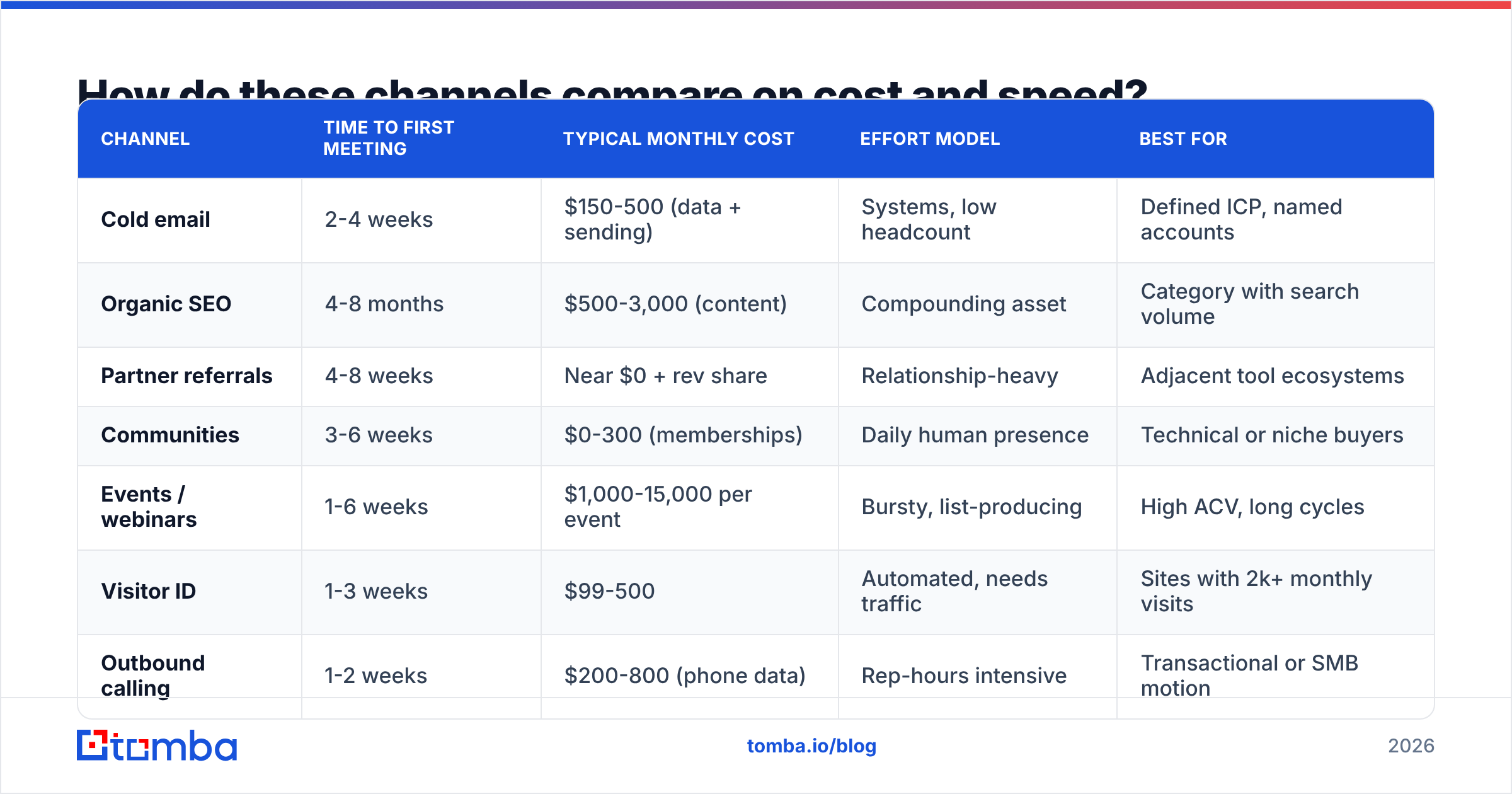Select the Events / webinars row label

coord(149,507)
